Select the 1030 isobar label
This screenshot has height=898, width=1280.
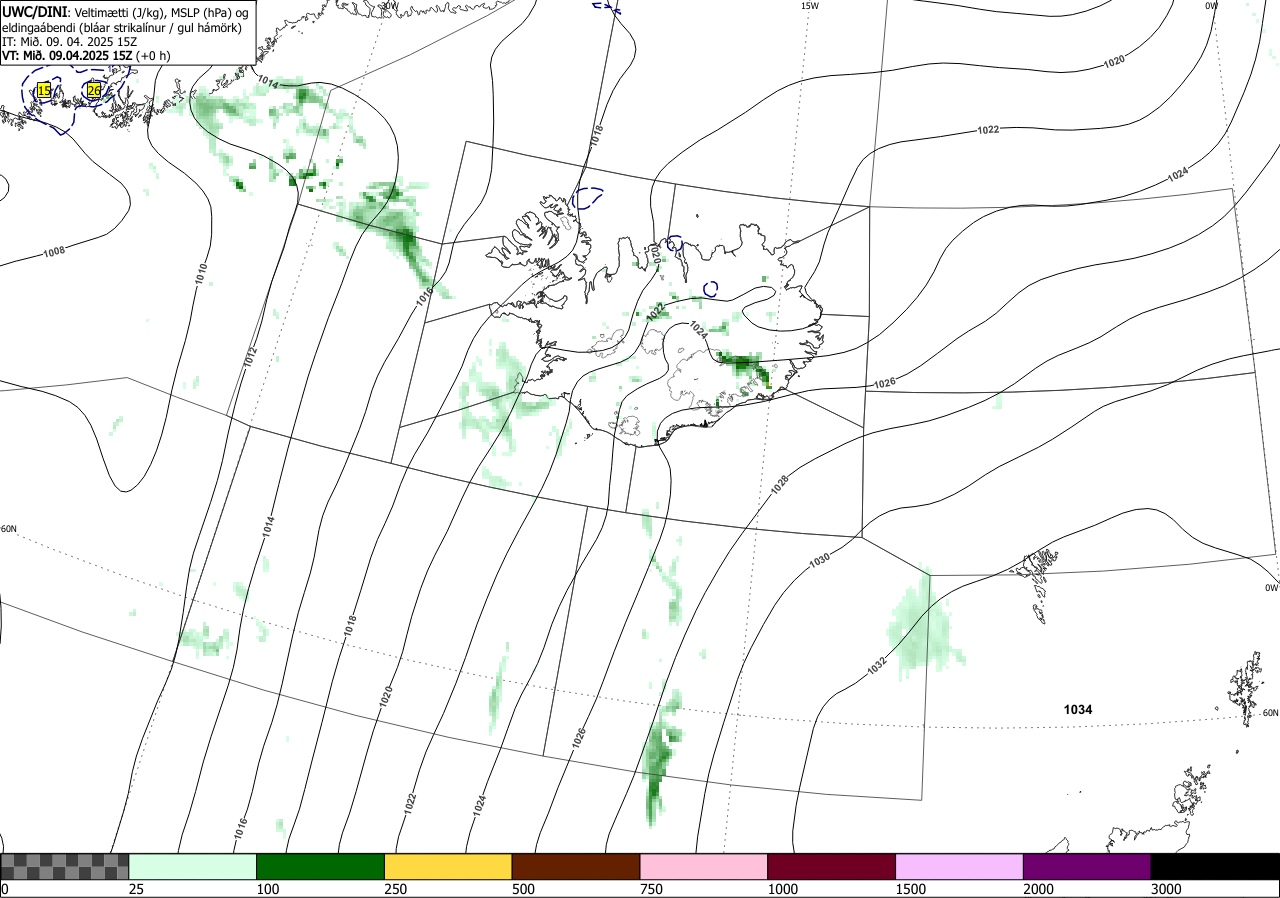(x=820, y=561)
